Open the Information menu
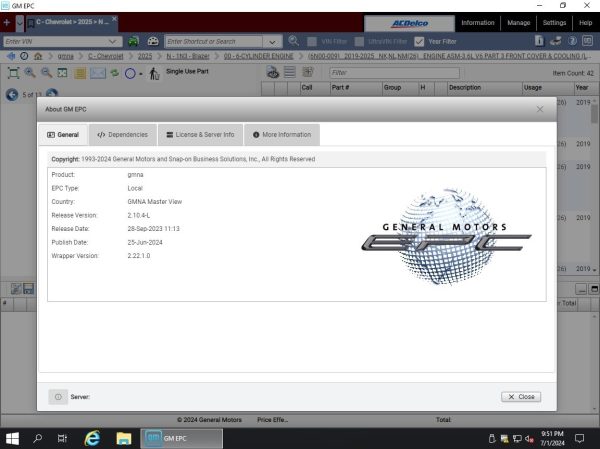This screenshot has width=600, height=449. pos(478,23)
